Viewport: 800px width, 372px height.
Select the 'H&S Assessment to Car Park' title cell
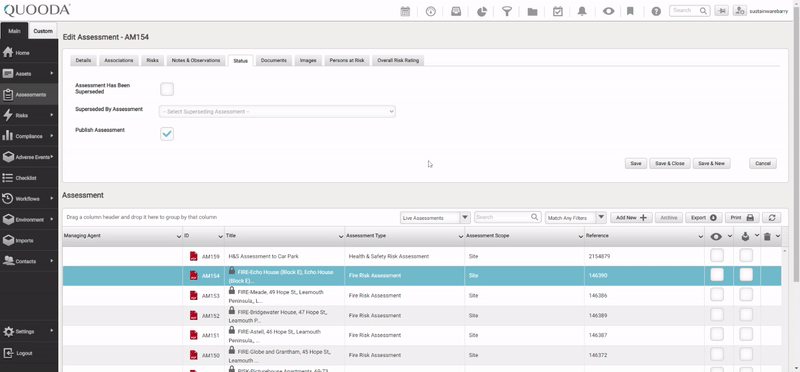click(284, 256)
